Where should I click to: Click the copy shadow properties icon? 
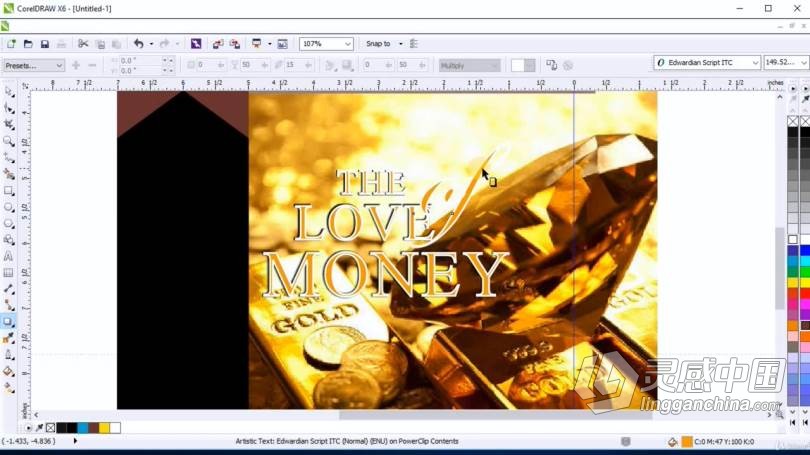point(551,66)
